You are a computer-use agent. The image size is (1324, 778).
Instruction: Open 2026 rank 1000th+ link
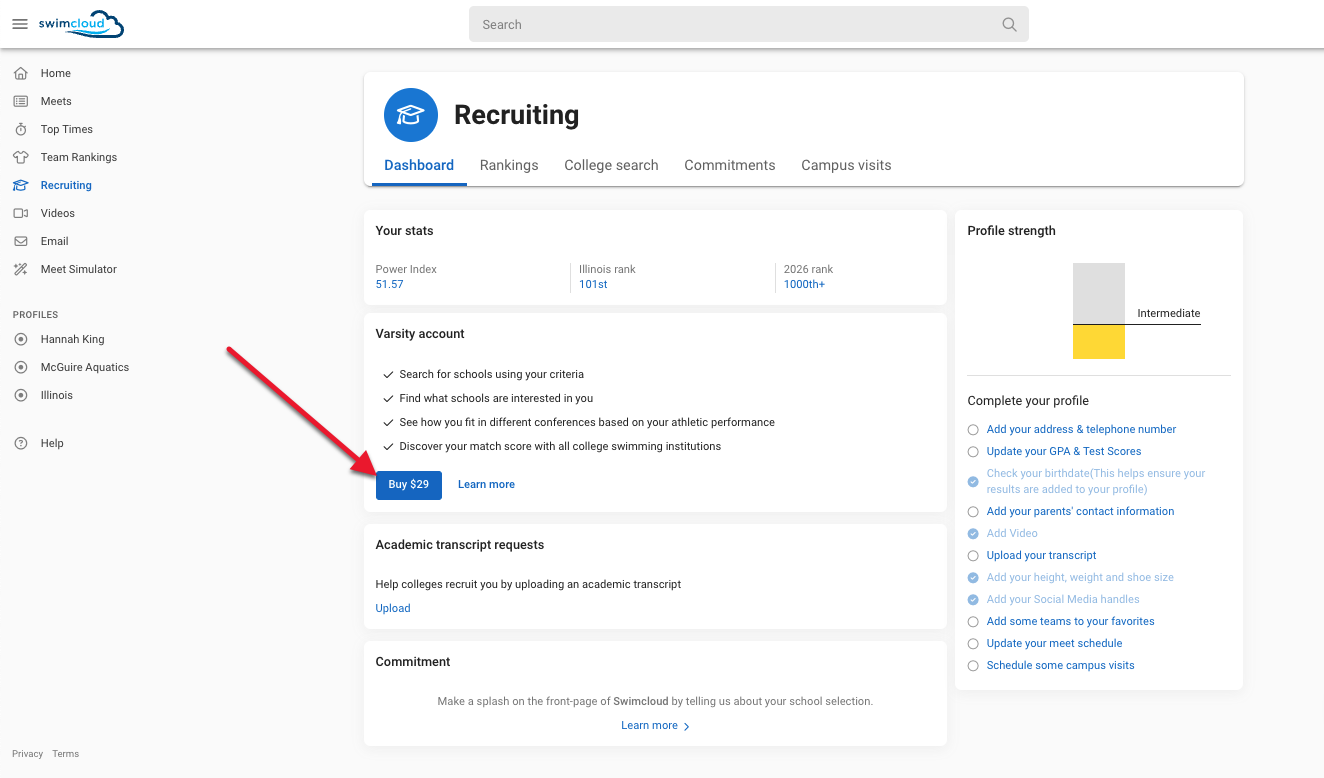pyautogui.click(x=804, y=284)
